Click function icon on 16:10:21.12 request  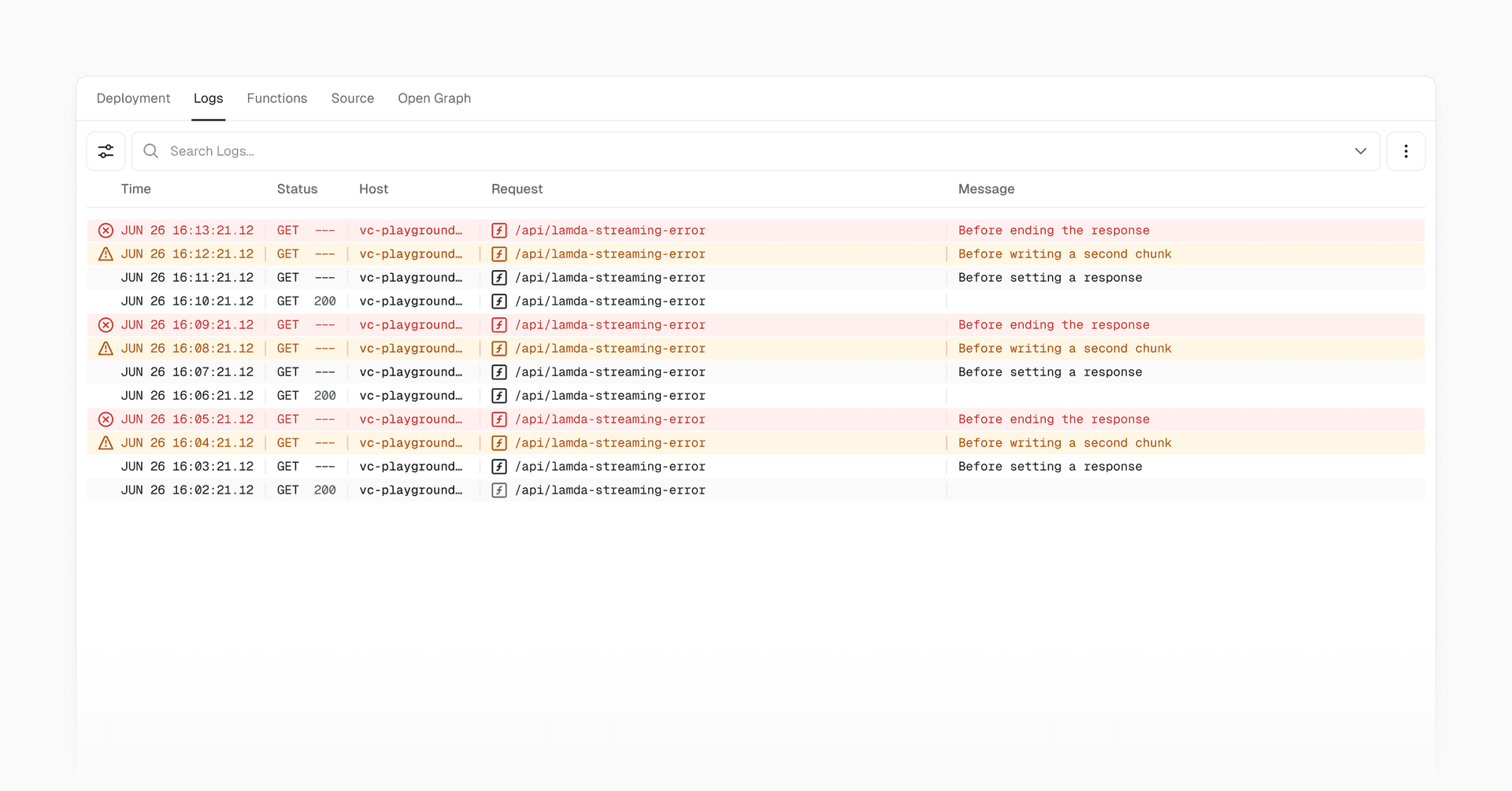(x=499, y=301)
